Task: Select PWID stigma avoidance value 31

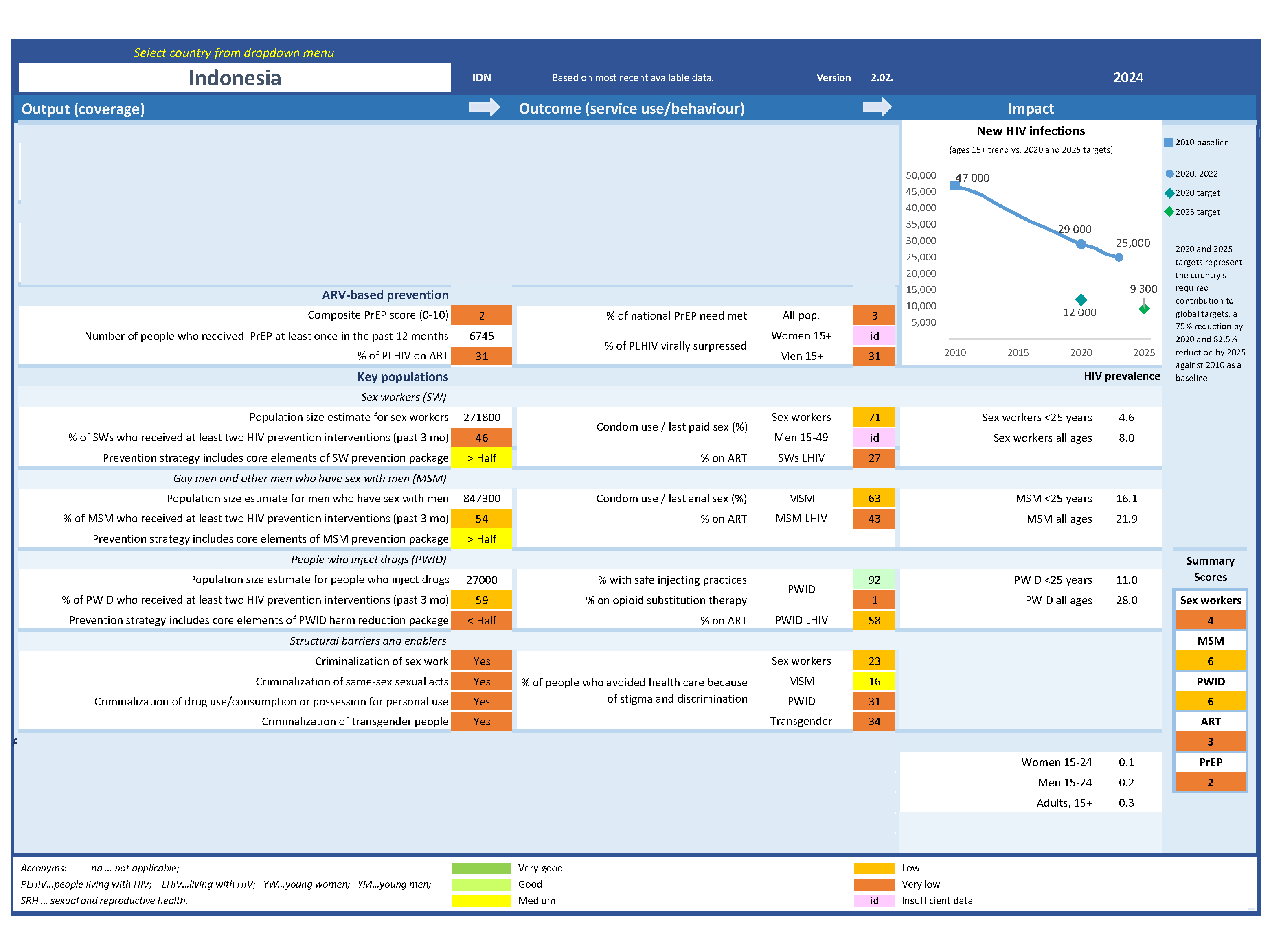Action: pos(874,702)
